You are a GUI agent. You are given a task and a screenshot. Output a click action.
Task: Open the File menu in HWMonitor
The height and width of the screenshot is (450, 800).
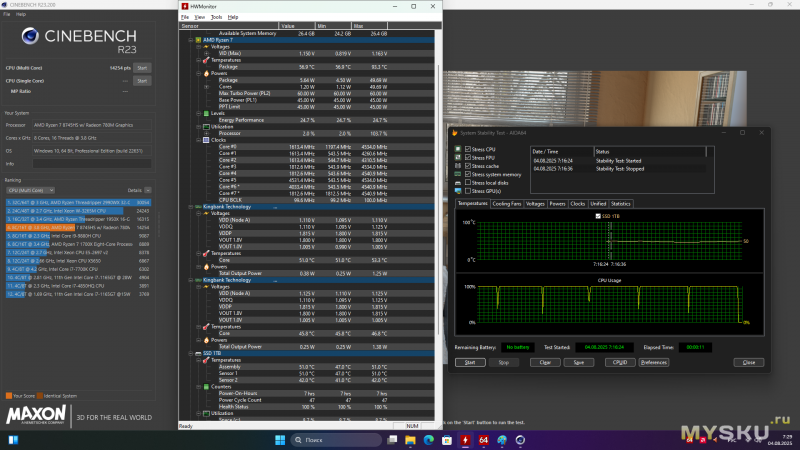click(185, 17)
